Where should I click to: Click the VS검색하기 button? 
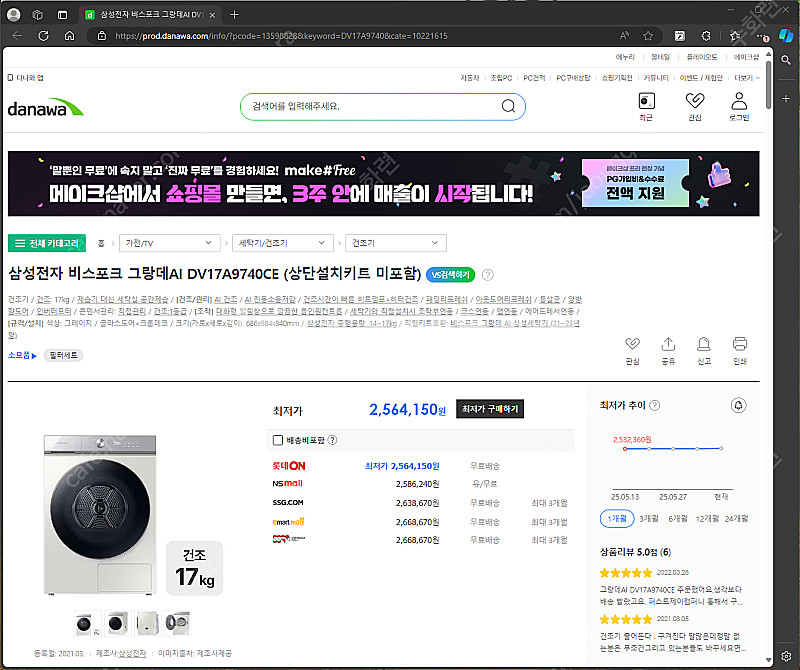tap(451, 275)
